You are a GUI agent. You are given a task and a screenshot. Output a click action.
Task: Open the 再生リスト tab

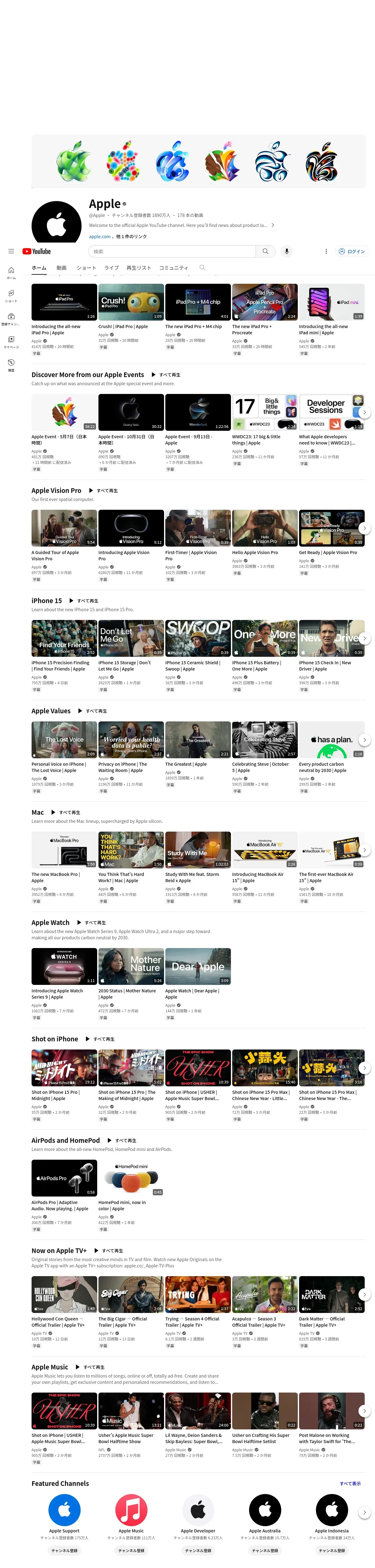tap(139, 268)
